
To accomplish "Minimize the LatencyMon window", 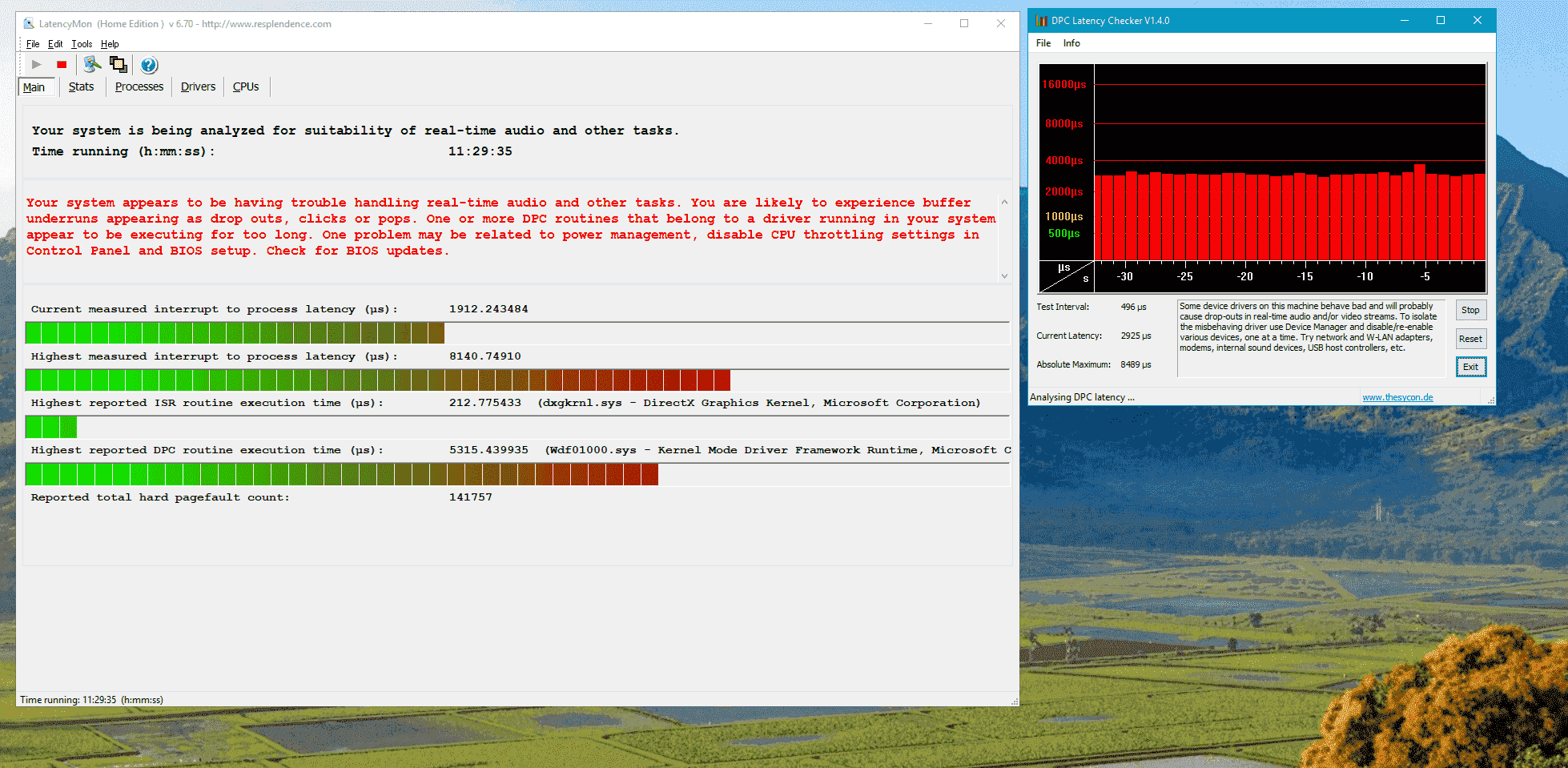I will click(x=928, y=24).
